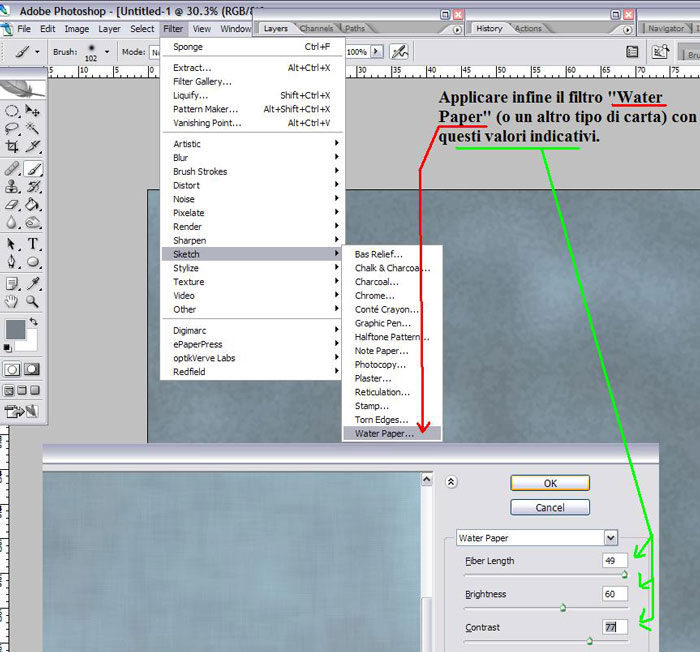The height and width of the screenshot is (652, 700).
Task: Open the flow 100% slider arrow
Action: coord(377,51)
